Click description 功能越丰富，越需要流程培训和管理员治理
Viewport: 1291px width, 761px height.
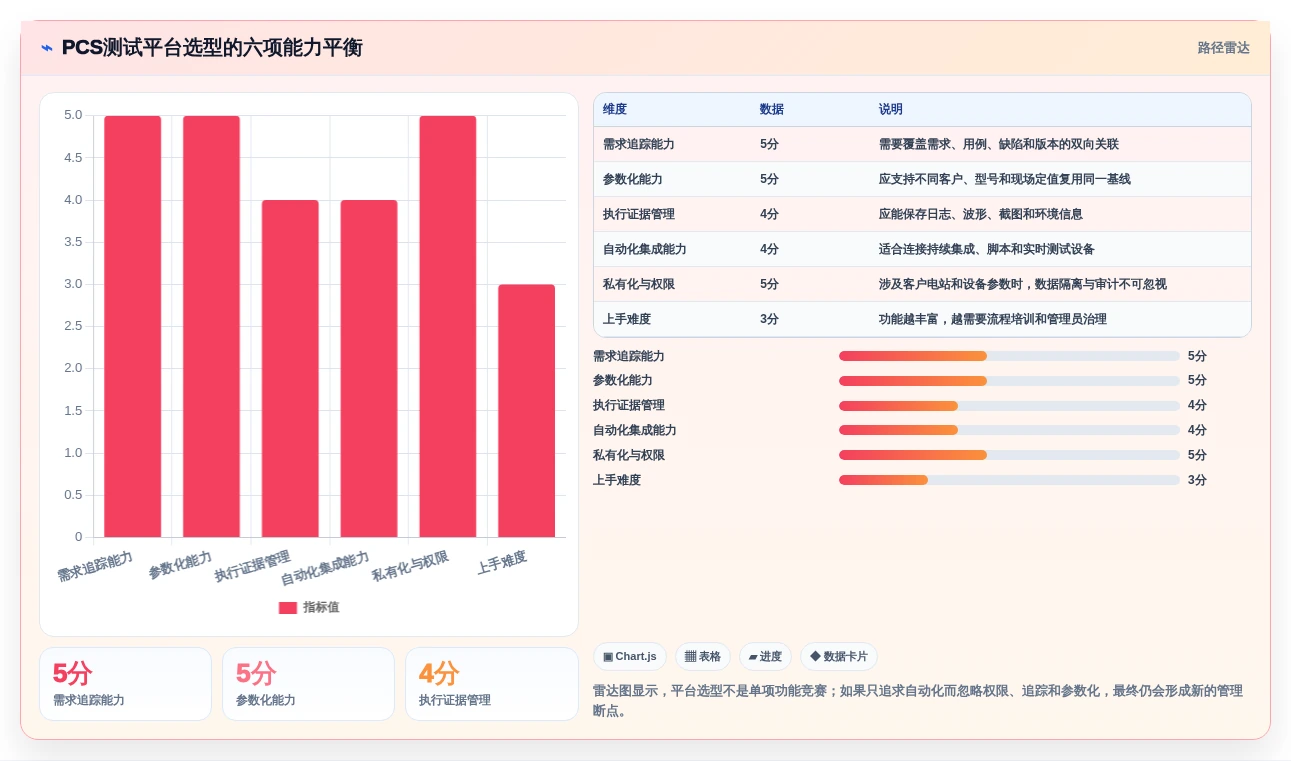(x=993, y=319)
